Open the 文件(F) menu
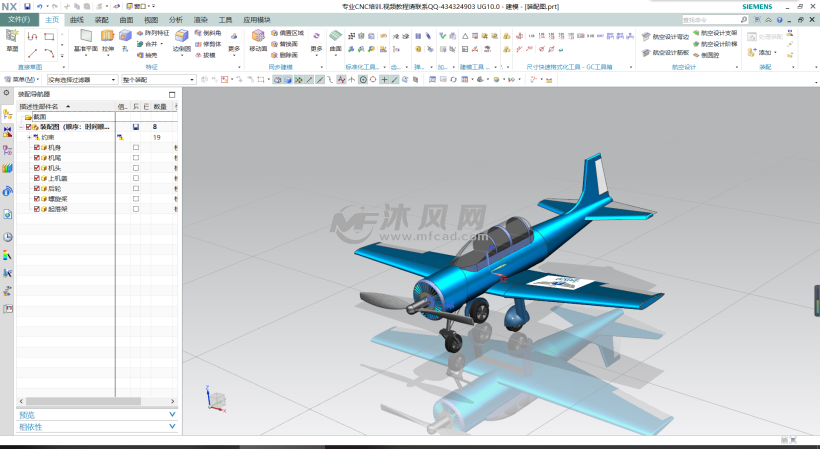This screenshot has width=820, height=449. pyautogui.click(x=19, y=19)
